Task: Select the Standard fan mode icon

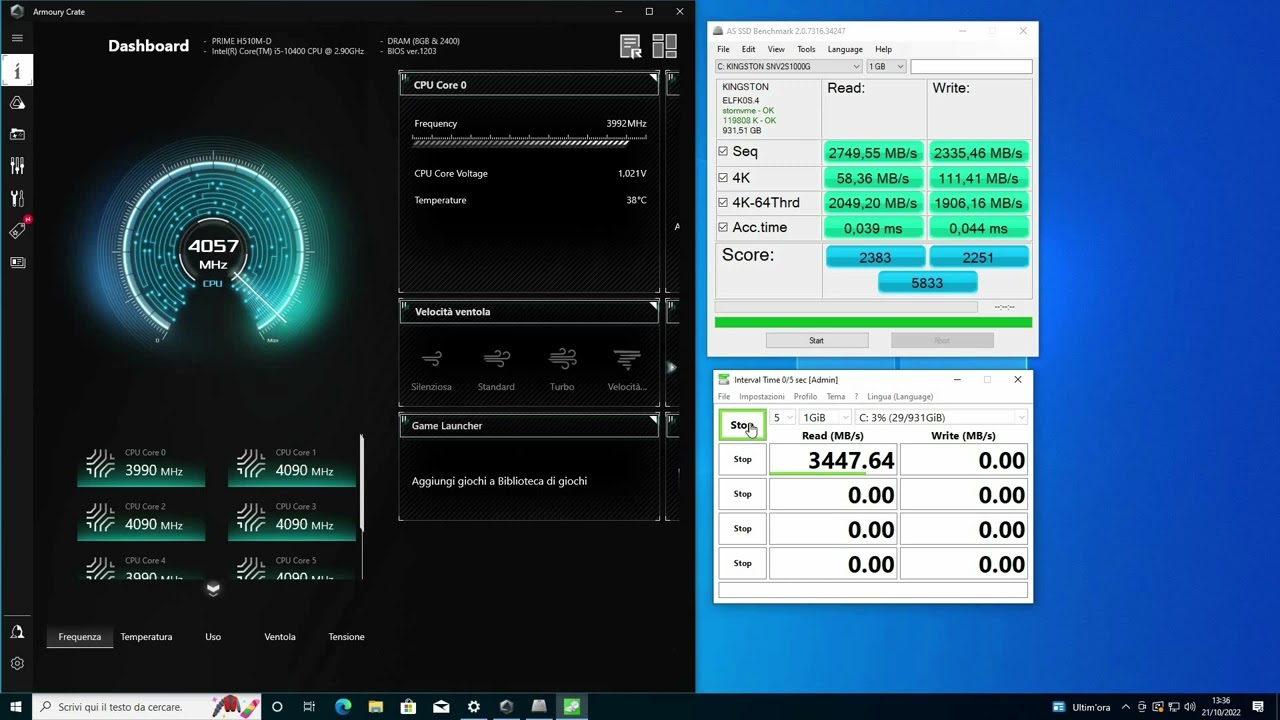Action: 496,359
